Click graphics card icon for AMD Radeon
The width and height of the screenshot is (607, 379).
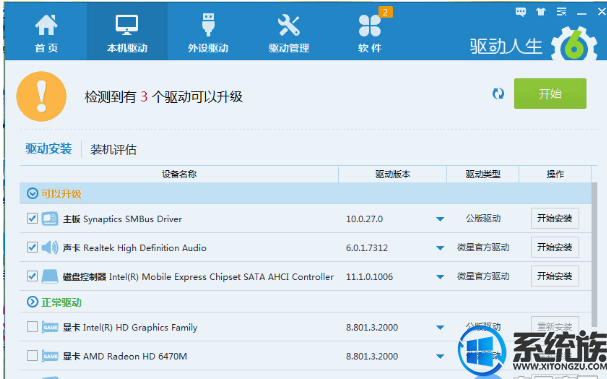click(50, 356)
